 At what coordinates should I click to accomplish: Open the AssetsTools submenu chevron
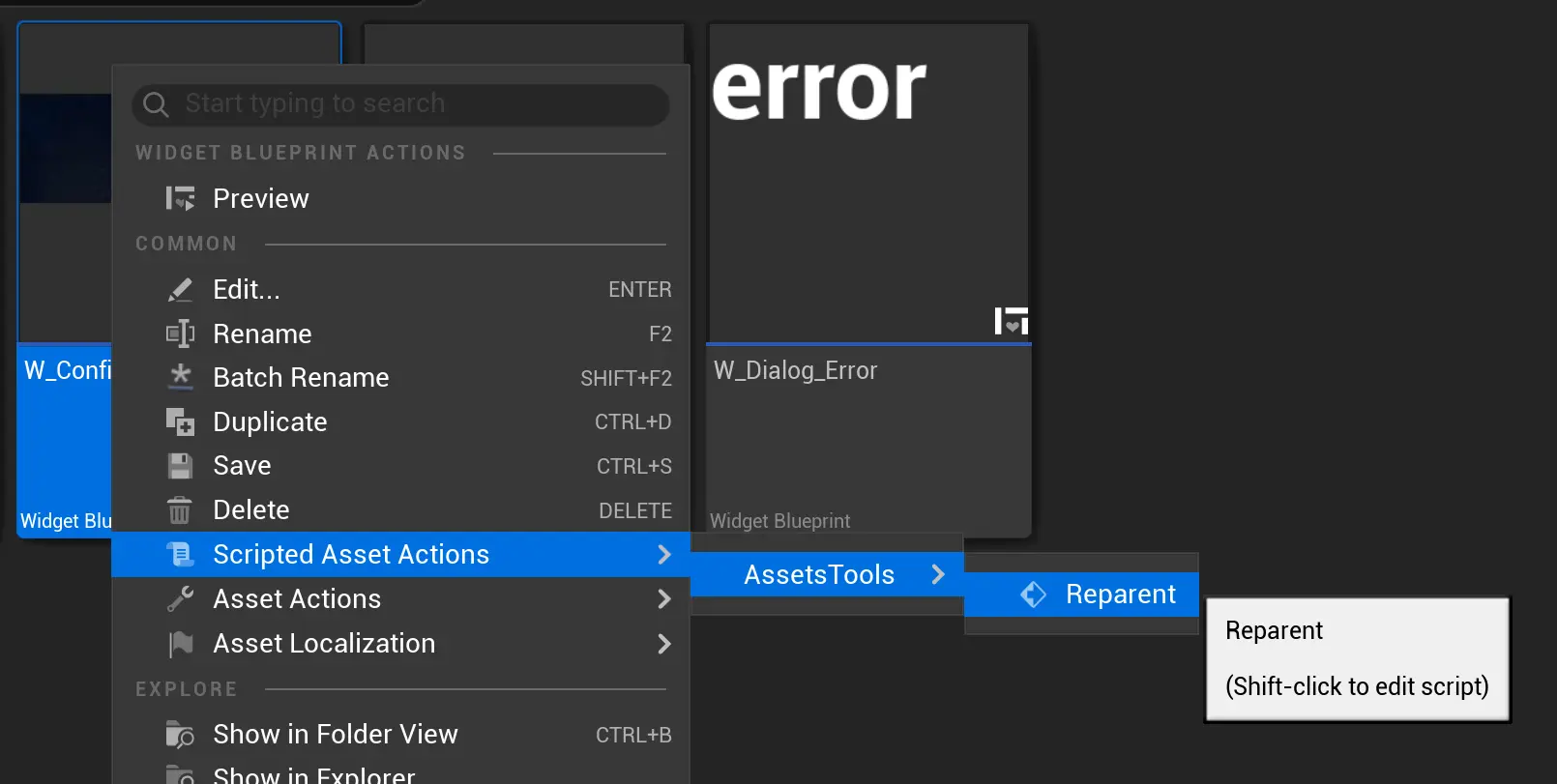click(x=937, y=575)
